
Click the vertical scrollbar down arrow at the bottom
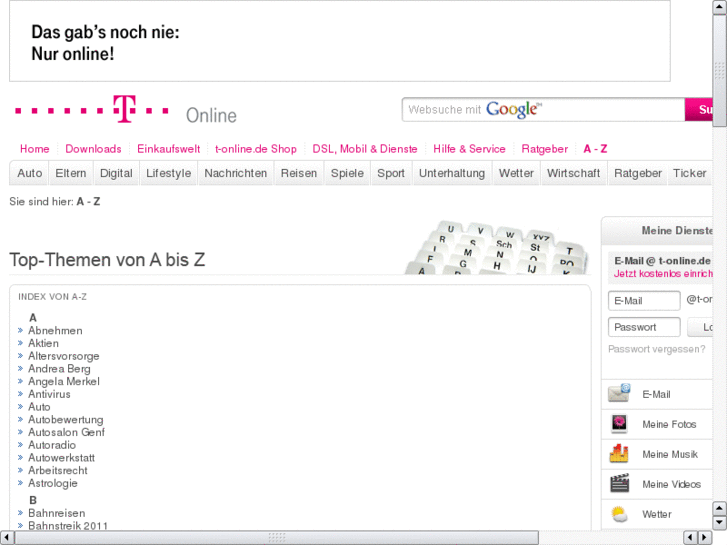click(x=720, y=523)
